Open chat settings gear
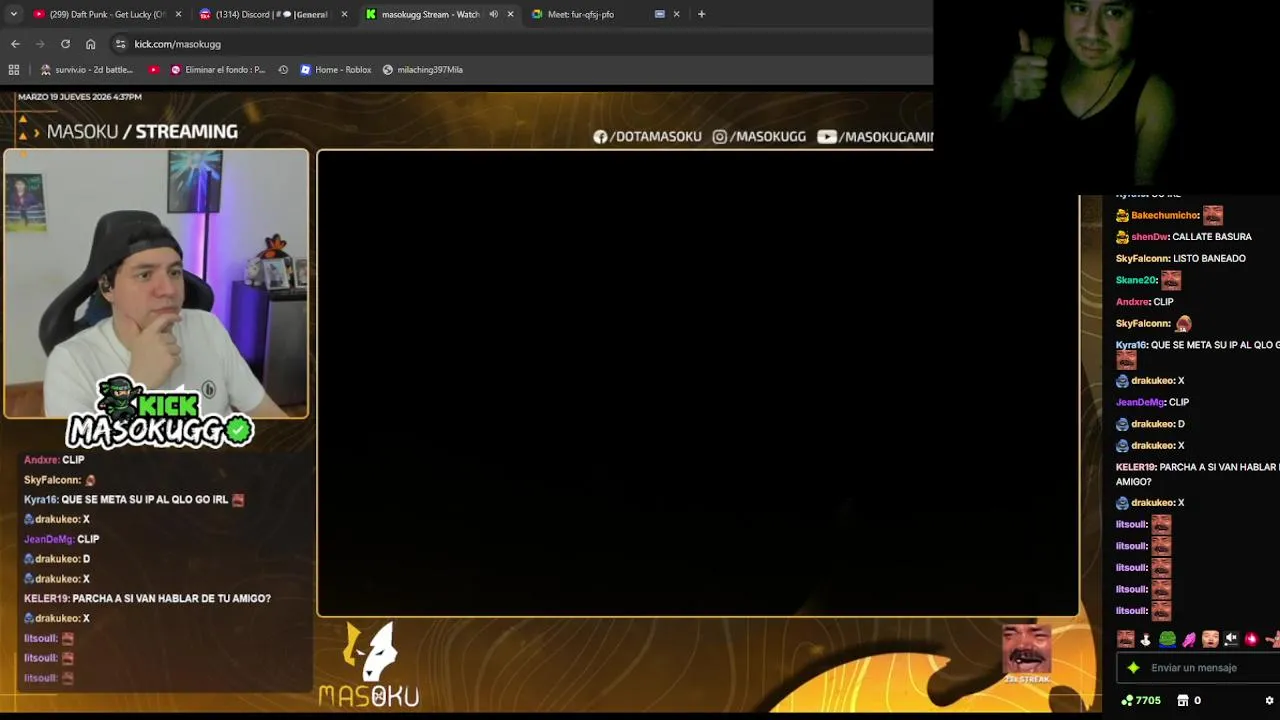 click(x=1269, y=700)
